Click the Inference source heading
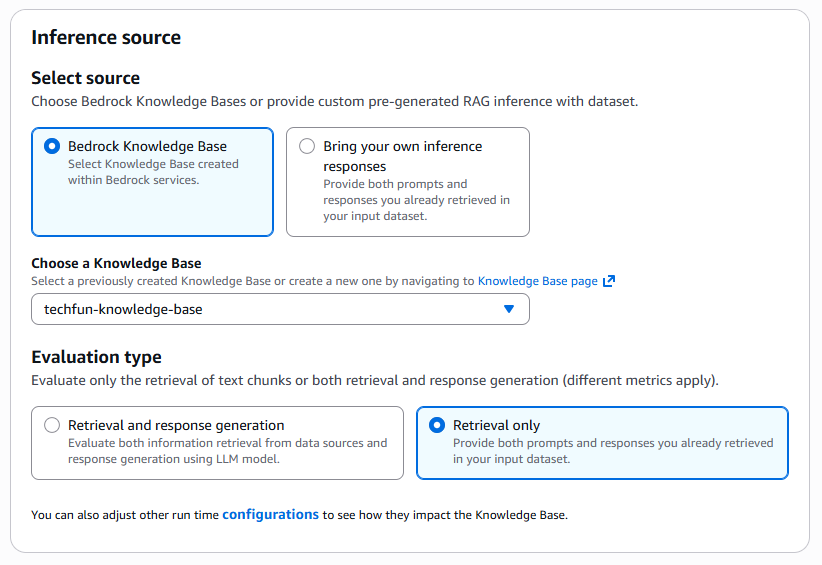The width and height of the screenshot is (822, 565). (106, 38)
